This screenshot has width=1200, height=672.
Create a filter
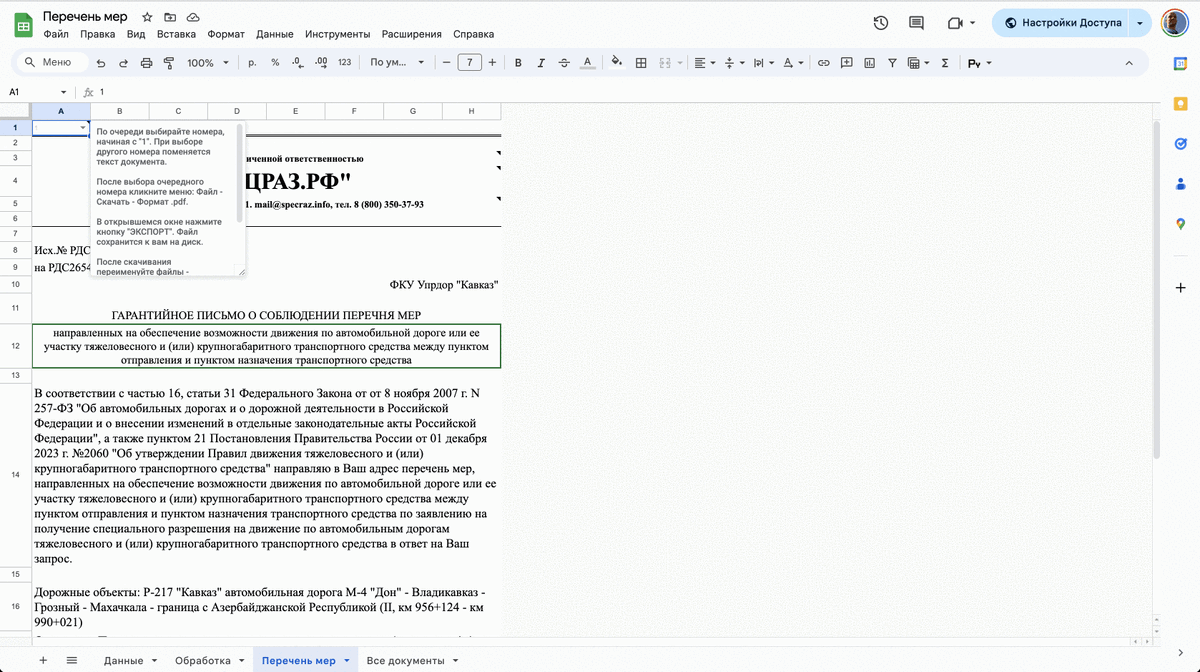(891, 63)
